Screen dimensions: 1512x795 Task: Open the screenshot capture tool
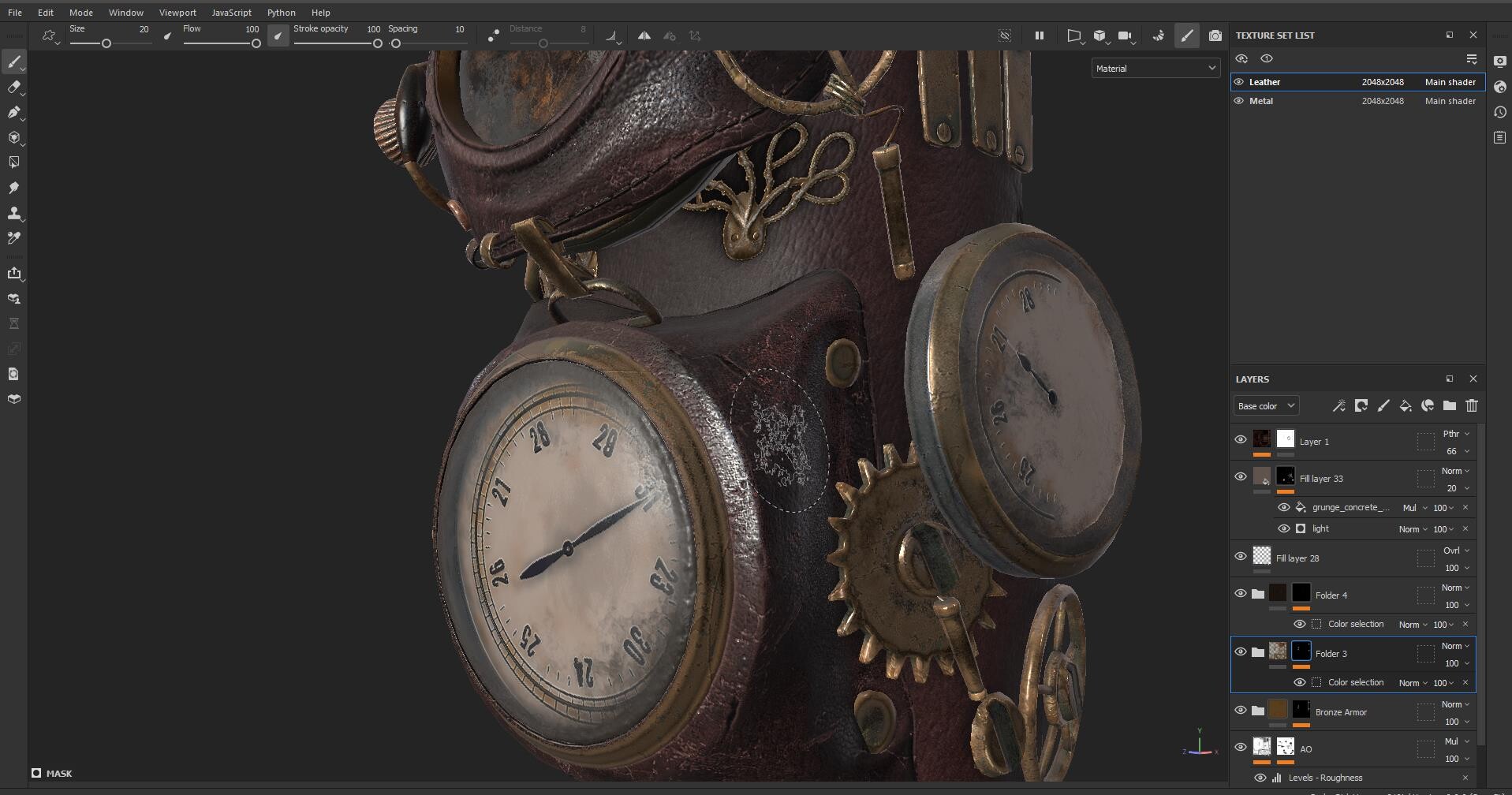[1215, 35]
